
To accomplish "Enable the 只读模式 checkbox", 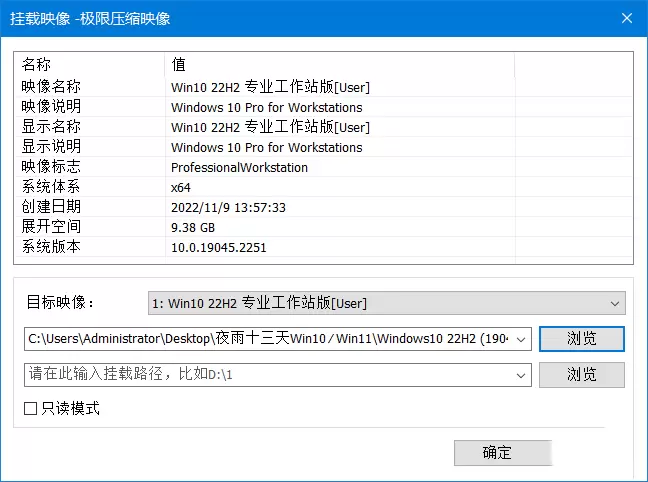I will pyautogui.click(x=31, y=408).
